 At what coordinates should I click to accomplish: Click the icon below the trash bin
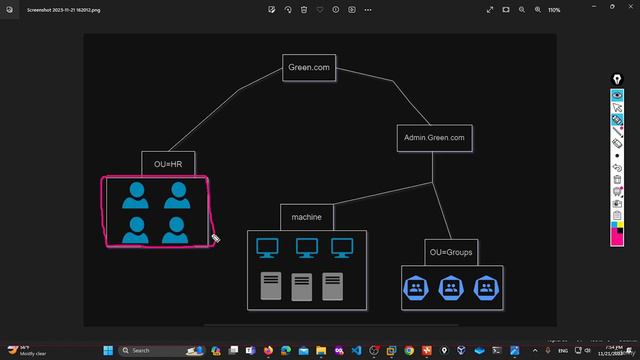[617, 191]
